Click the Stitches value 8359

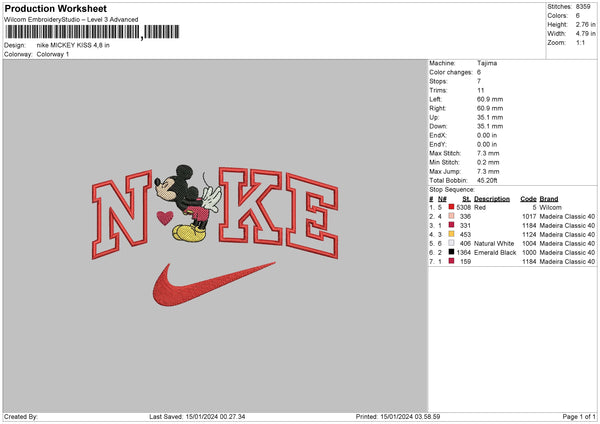pos(583,7)
